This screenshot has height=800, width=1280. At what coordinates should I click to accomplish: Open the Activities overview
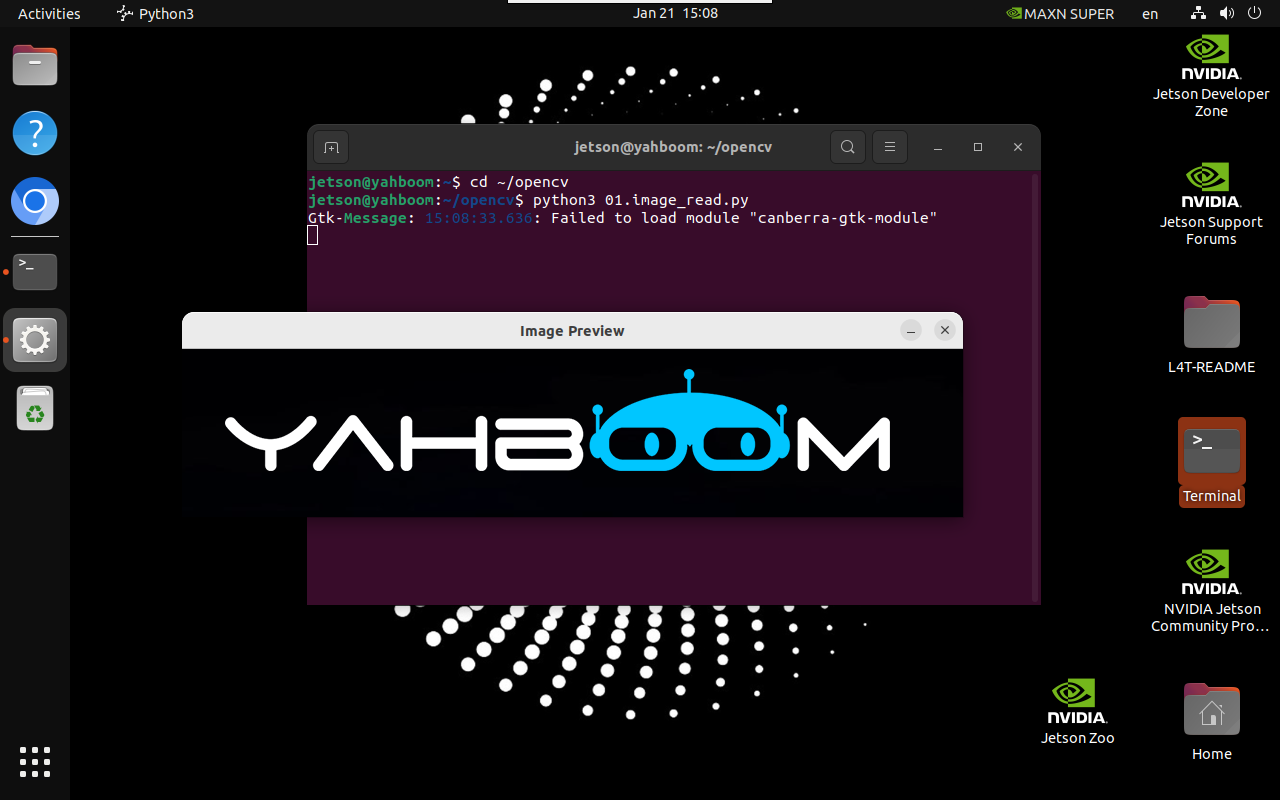tap(49, 13)
